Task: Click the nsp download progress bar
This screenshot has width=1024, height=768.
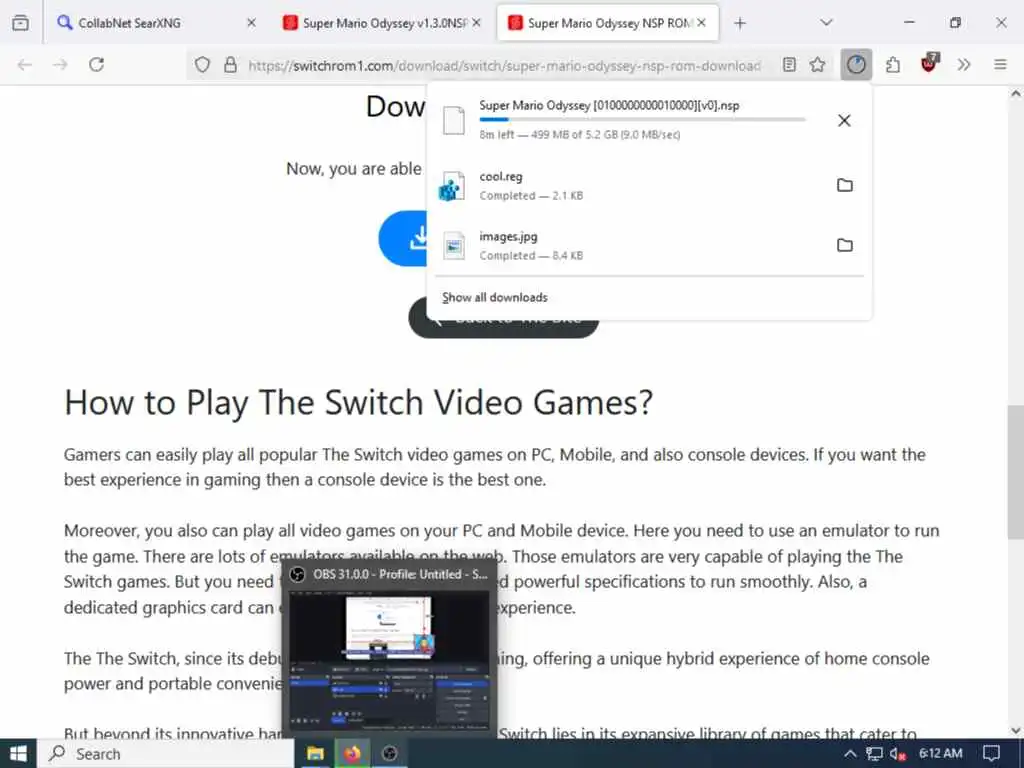Action: 642,120
